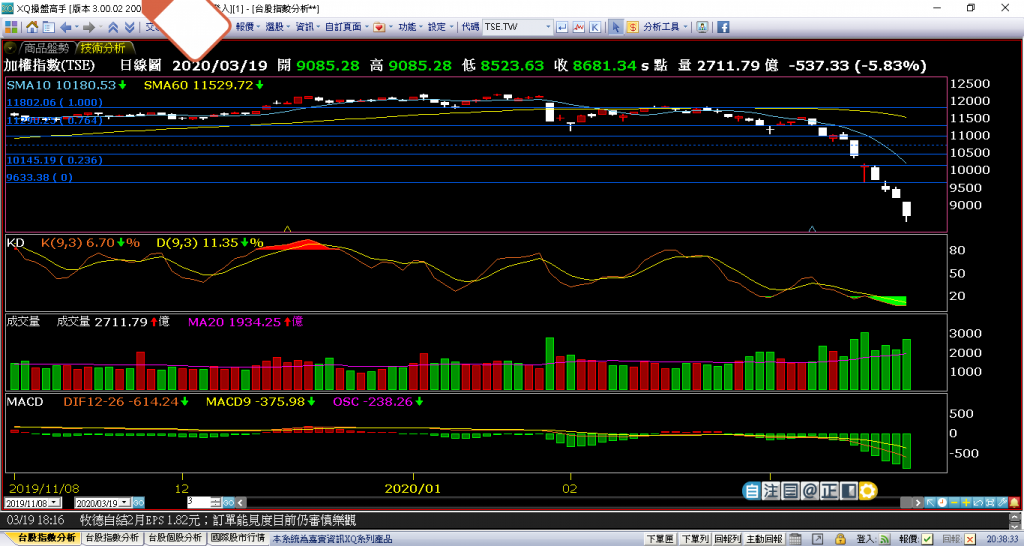Click the 下單匣 button
Screen dimensions: 1024x546
tap(658, 538)
